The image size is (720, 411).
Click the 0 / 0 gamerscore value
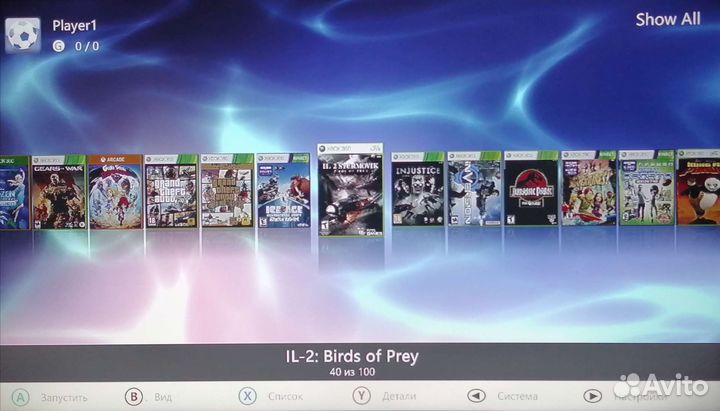[87, 46]
